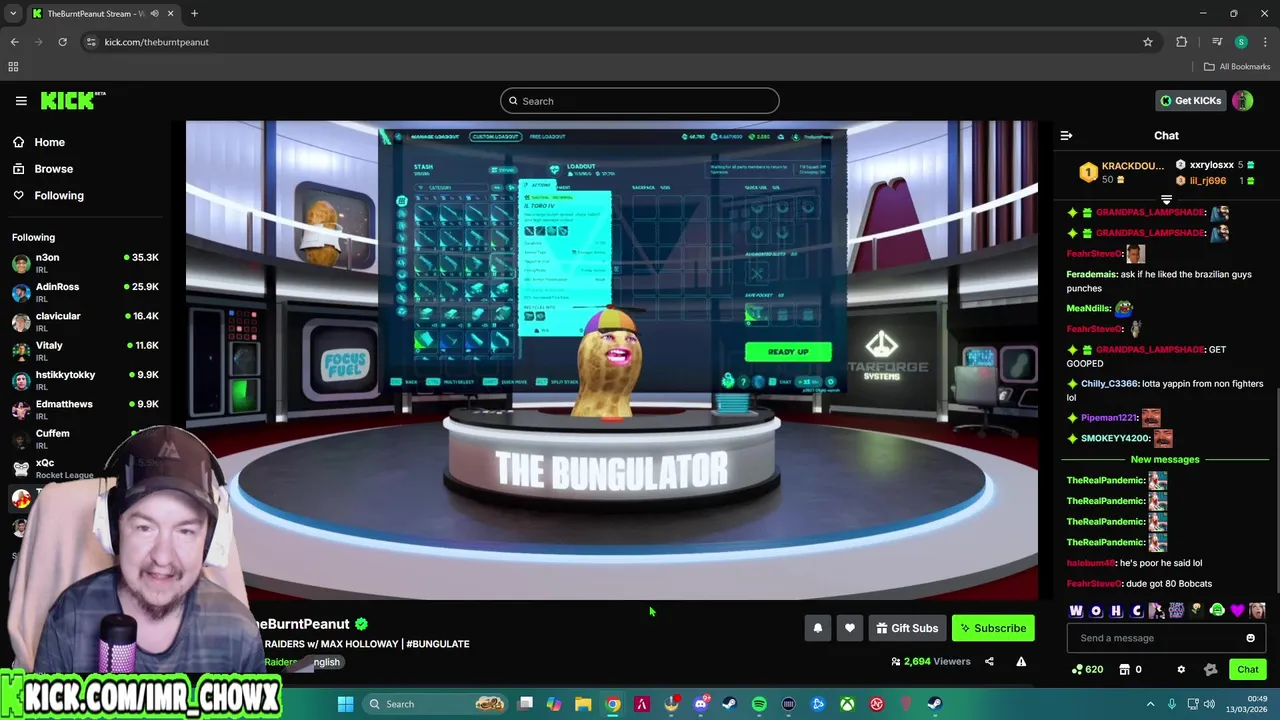Open Discord from the taskbar
Screen dimensions: 1280x720
click(701, 704)
